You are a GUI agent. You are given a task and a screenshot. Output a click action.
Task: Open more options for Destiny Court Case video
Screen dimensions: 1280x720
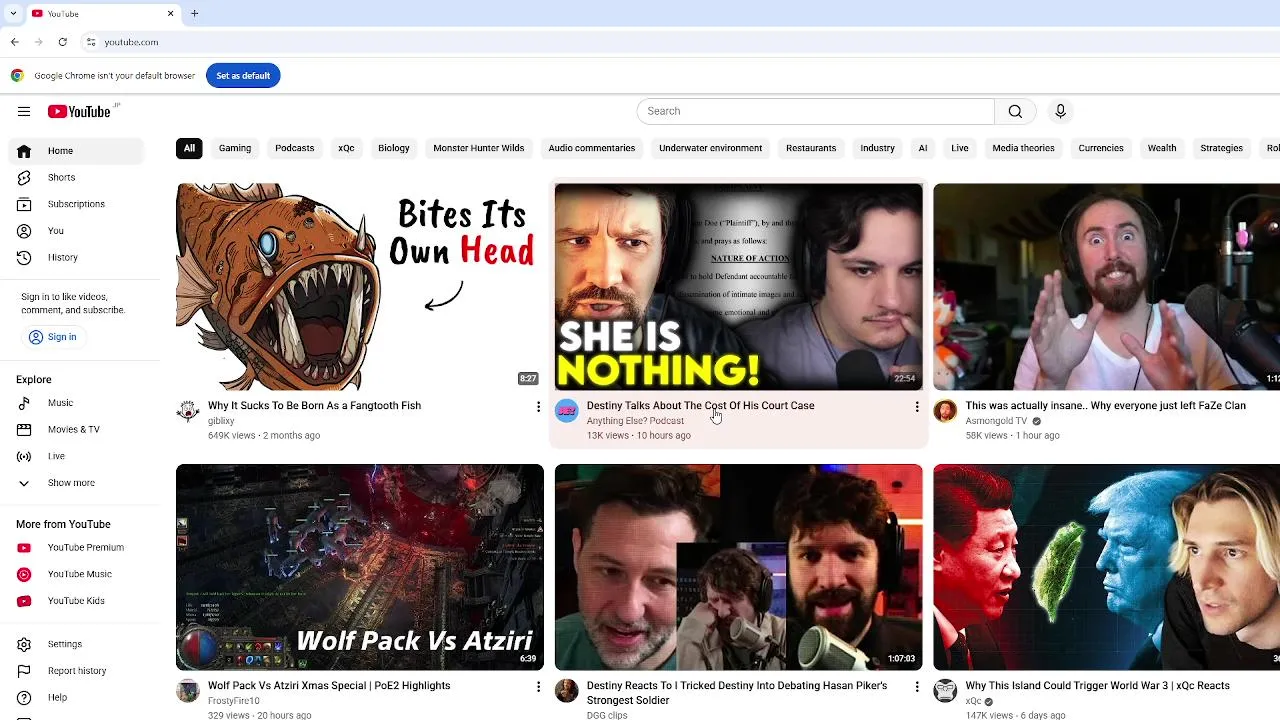(x=917, y=407)
